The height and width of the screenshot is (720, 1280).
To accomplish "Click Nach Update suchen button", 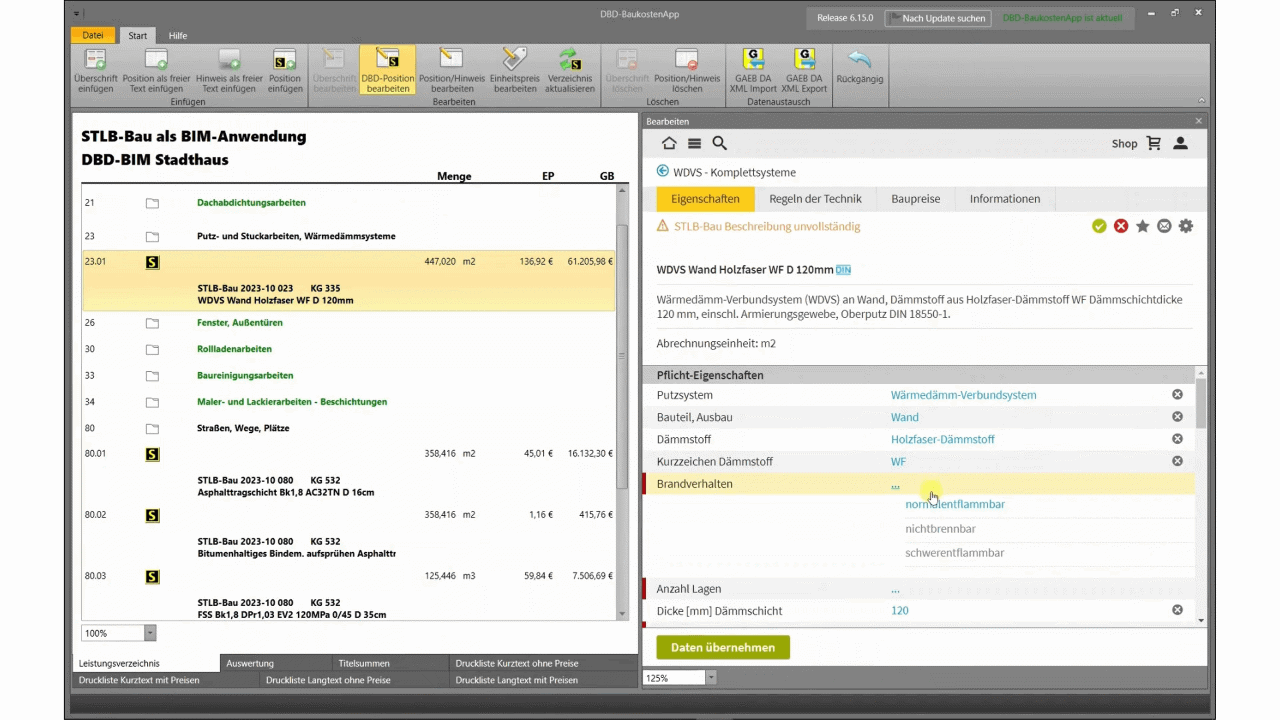I will click(x=938, y=18).
